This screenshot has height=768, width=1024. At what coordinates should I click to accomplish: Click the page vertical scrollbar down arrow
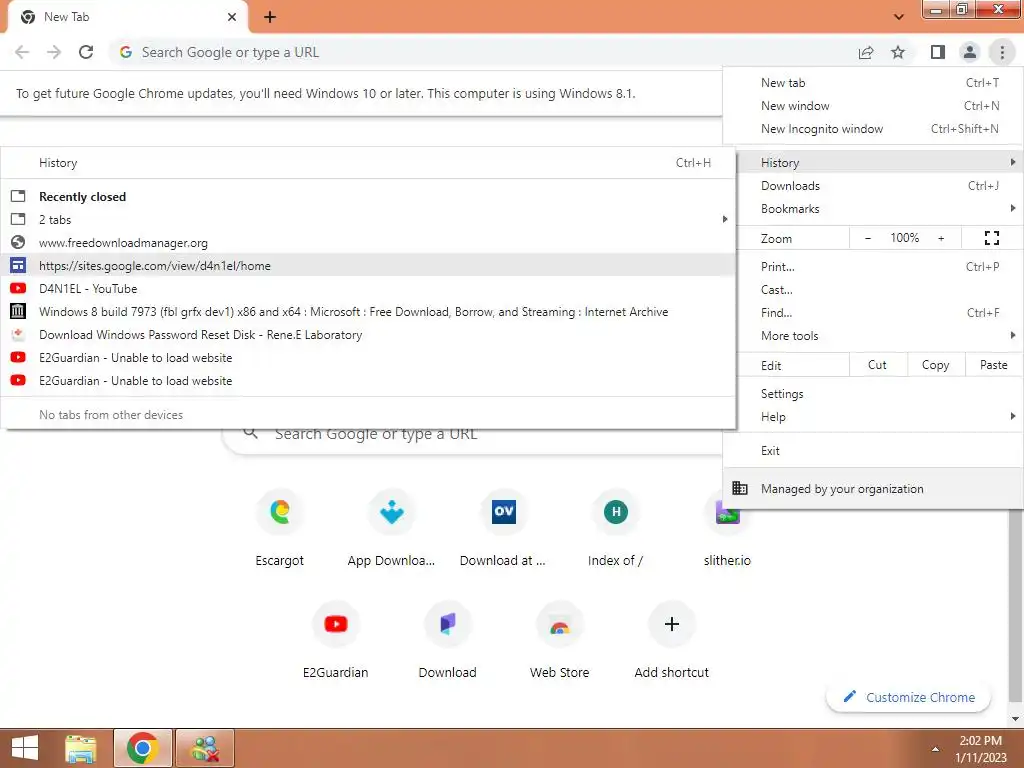[x=1016, y=719]
